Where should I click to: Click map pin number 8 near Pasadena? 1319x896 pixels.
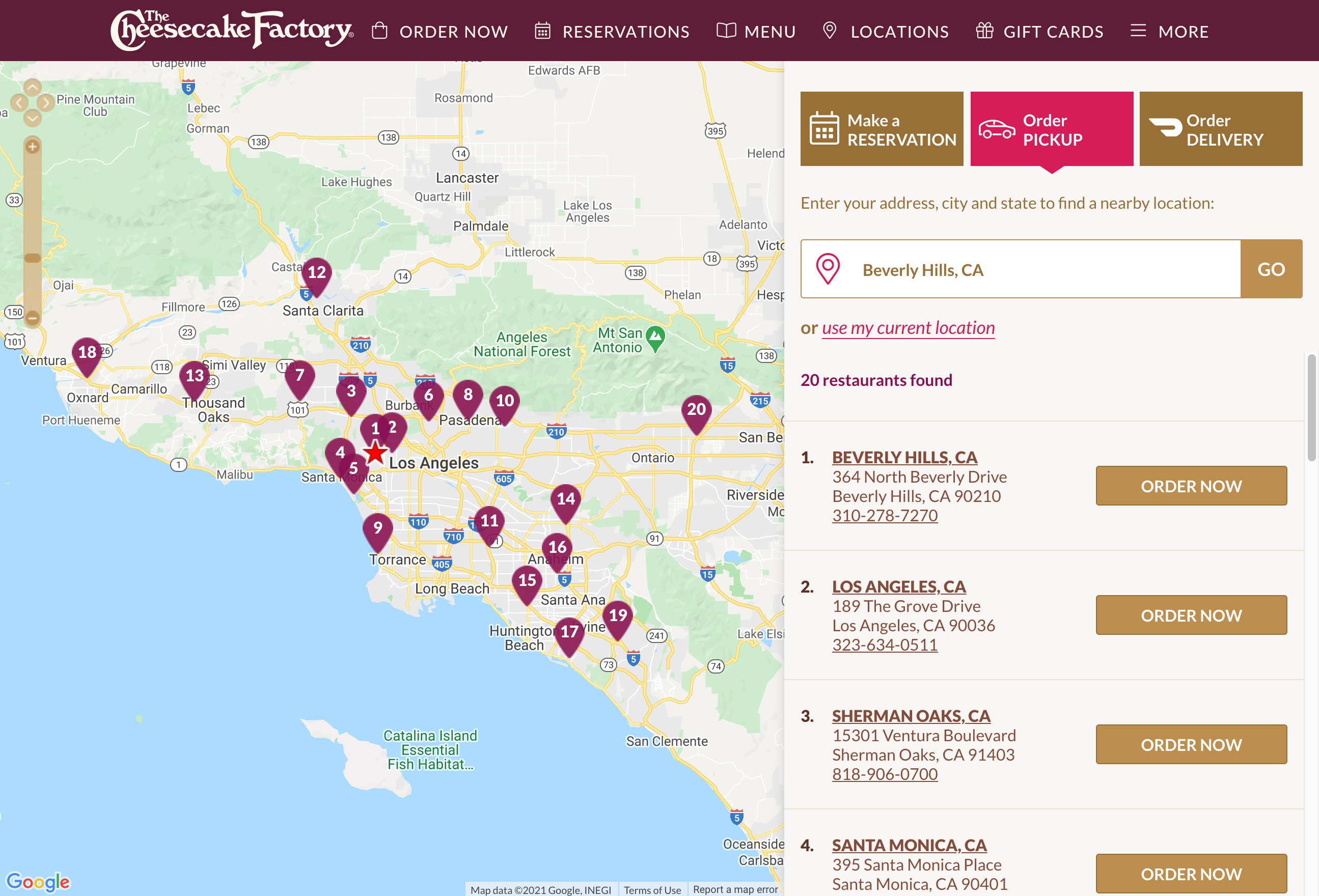pos(468,398)
